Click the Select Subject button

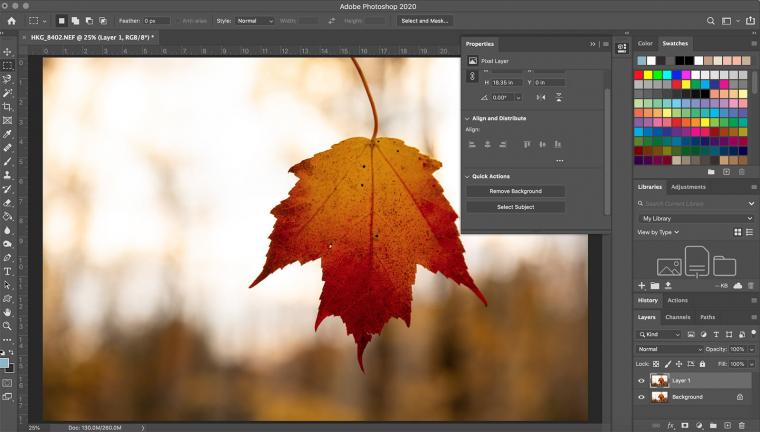(515, 207)
